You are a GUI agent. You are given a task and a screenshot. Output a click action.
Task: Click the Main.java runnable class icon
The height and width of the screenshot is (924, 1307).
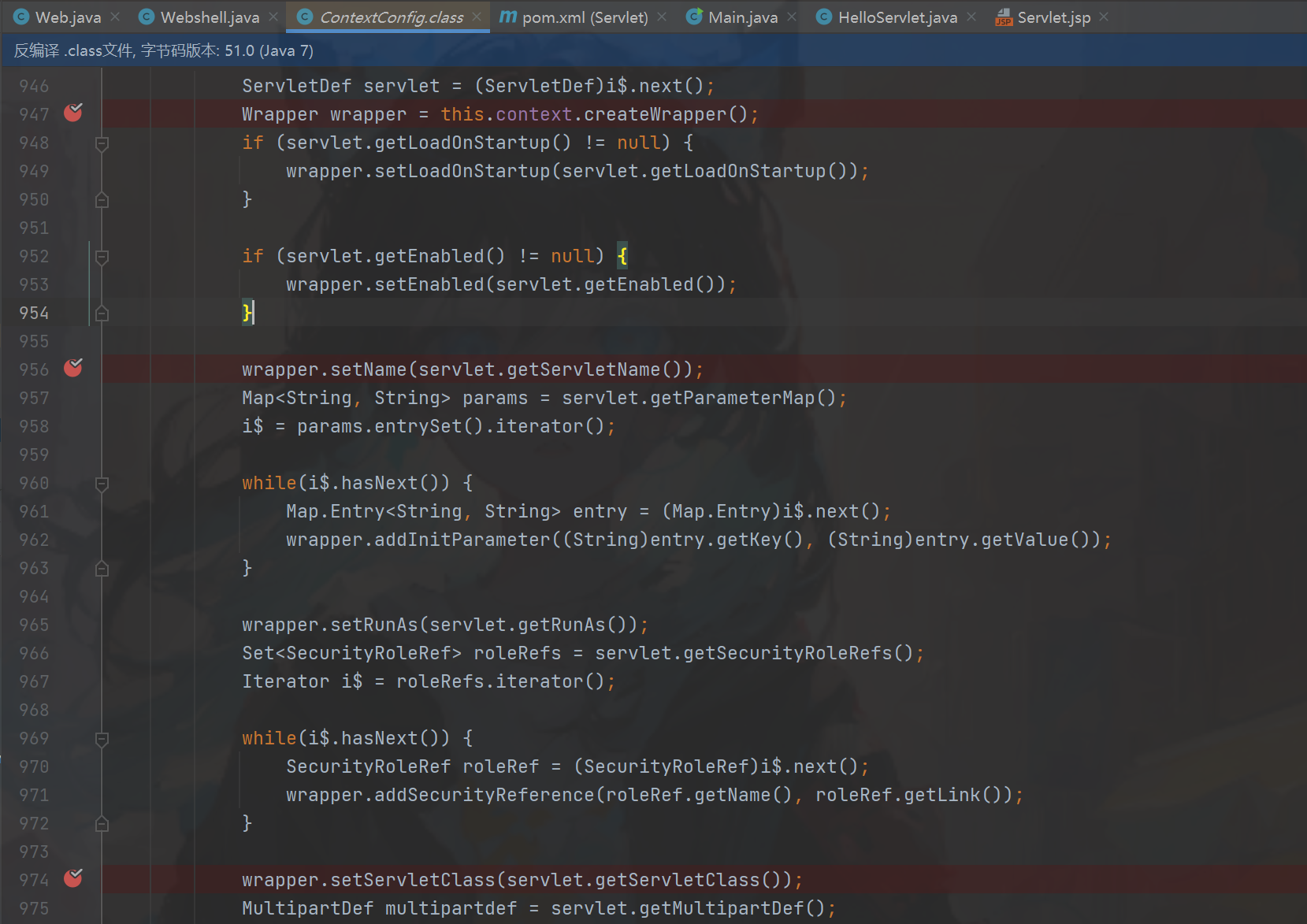click(694, 17)
